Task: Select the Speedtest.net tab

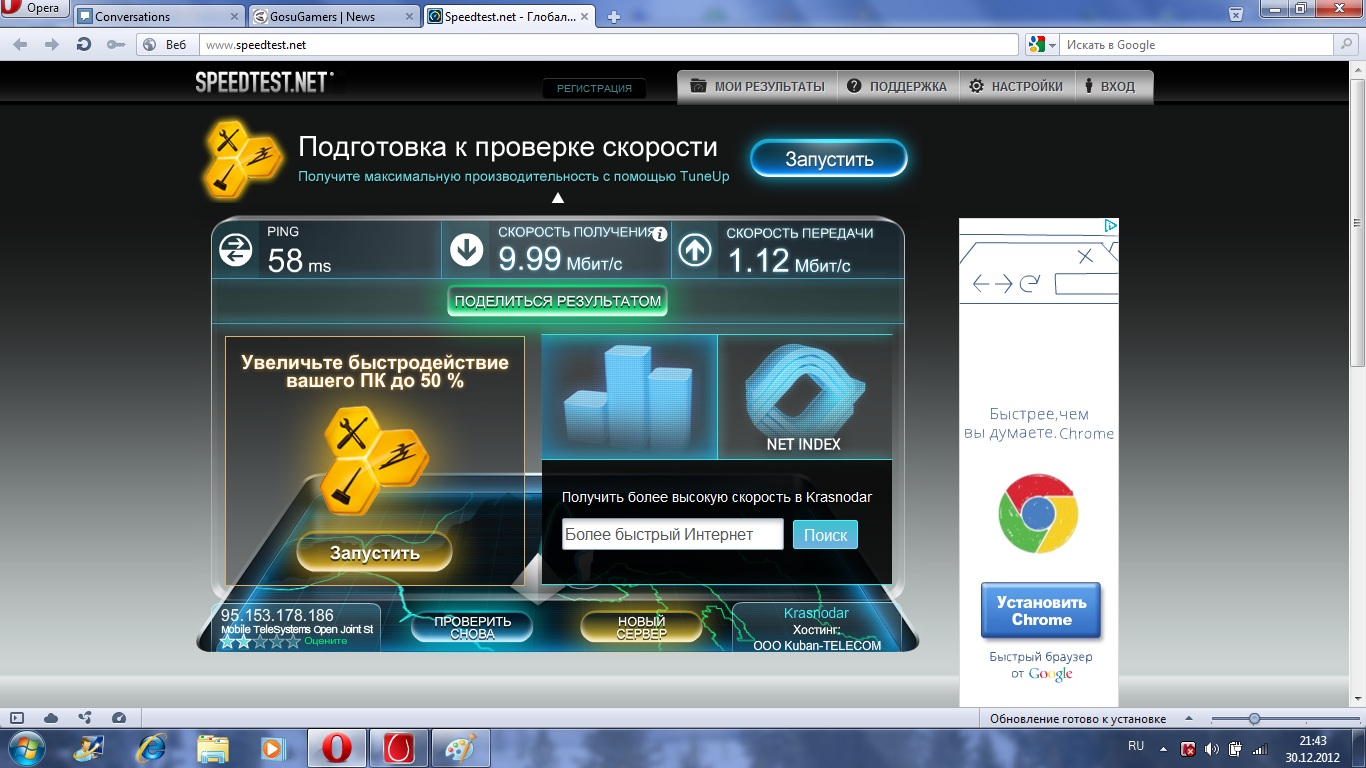Action: pos(510,16)
